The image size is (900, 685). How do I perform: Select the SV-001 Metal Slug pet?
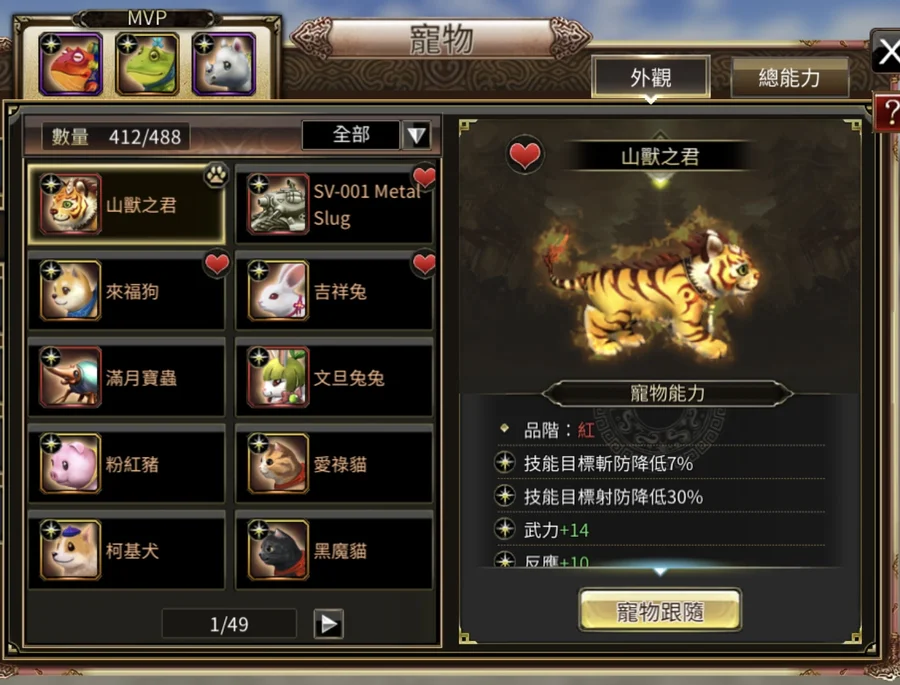334,204
